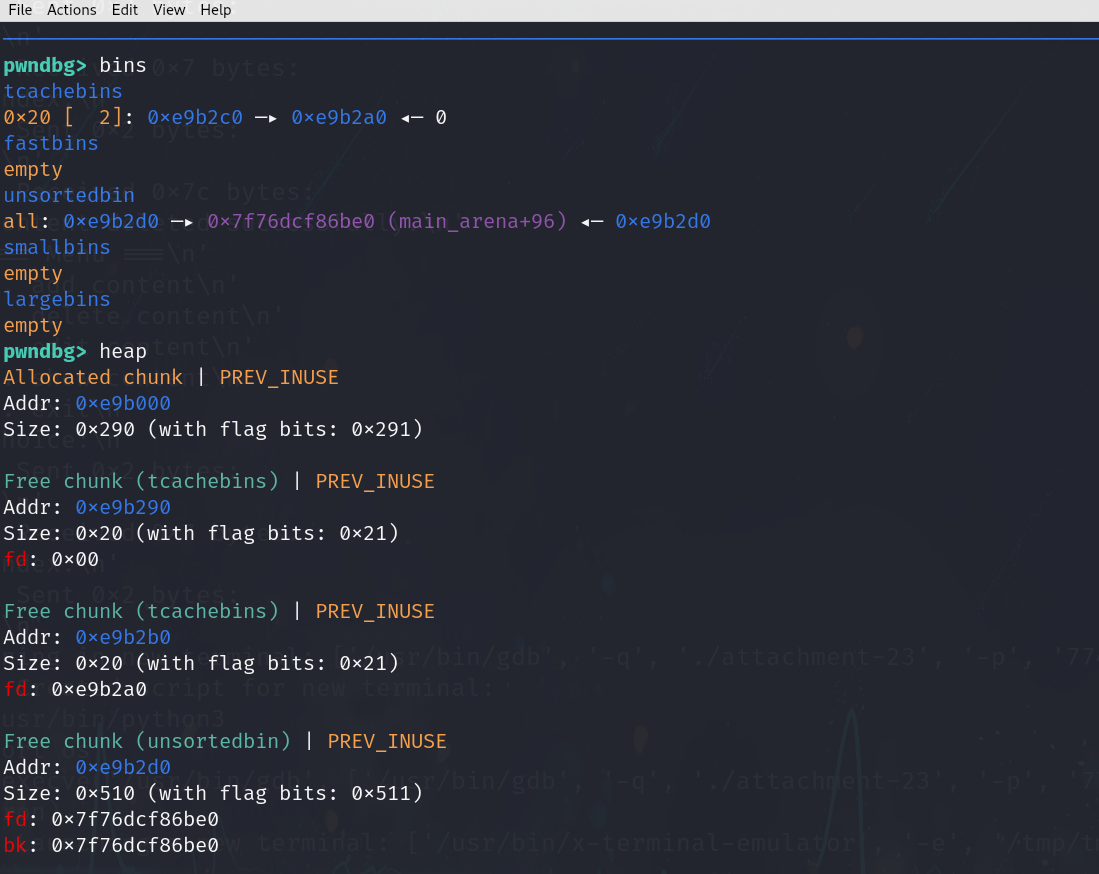Open the Actions menu
The width and height of the screenshot is (1099, 874).
click(x=71, y=10)
